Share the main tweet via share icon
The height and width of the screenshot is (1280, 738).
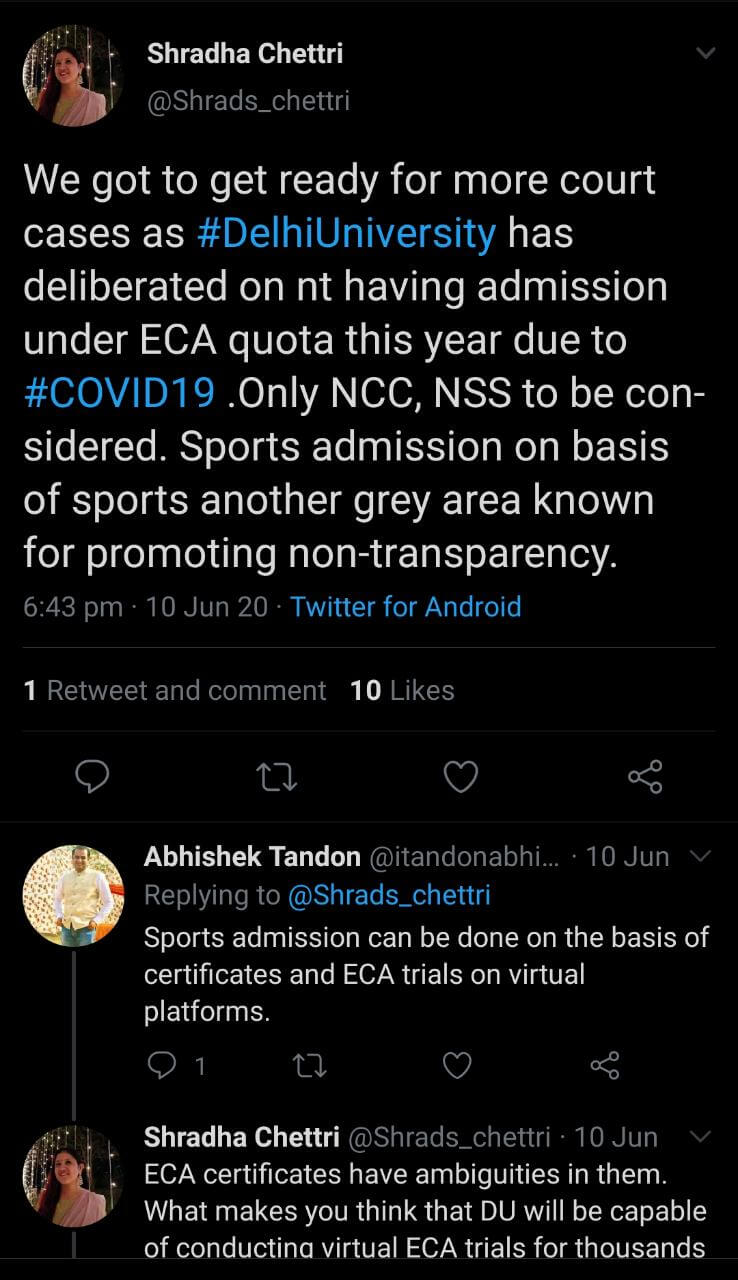645,776
